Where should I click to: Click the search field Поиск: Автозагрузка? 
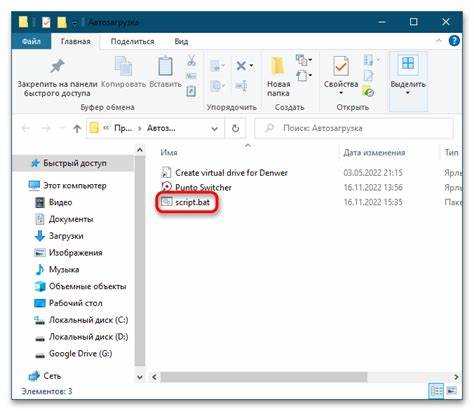click(x=354, y=128)
